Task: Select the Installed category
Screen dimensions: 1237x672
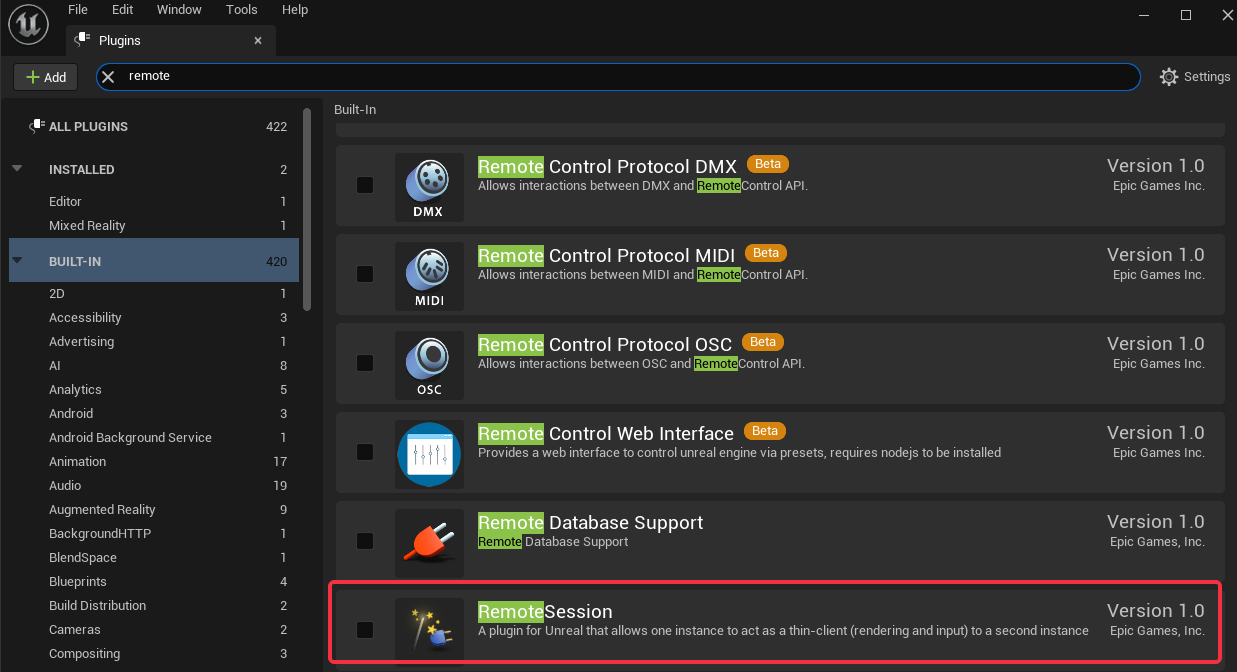Action: pyautogui.click(x=154, y=169)
